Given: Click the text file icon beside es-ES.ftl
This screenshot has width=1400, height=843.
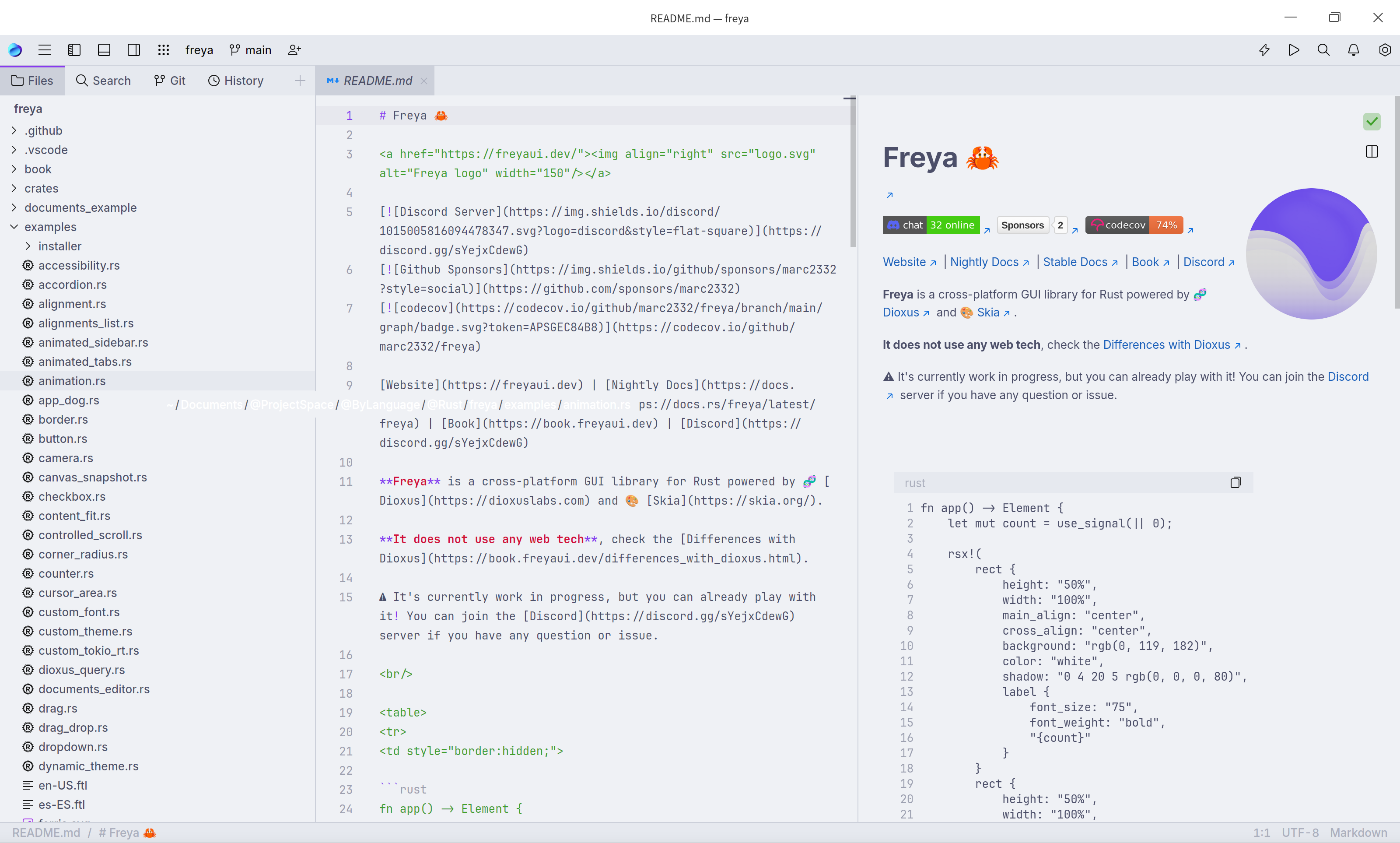Looking at the screenshot, I should tap(28, 805).
